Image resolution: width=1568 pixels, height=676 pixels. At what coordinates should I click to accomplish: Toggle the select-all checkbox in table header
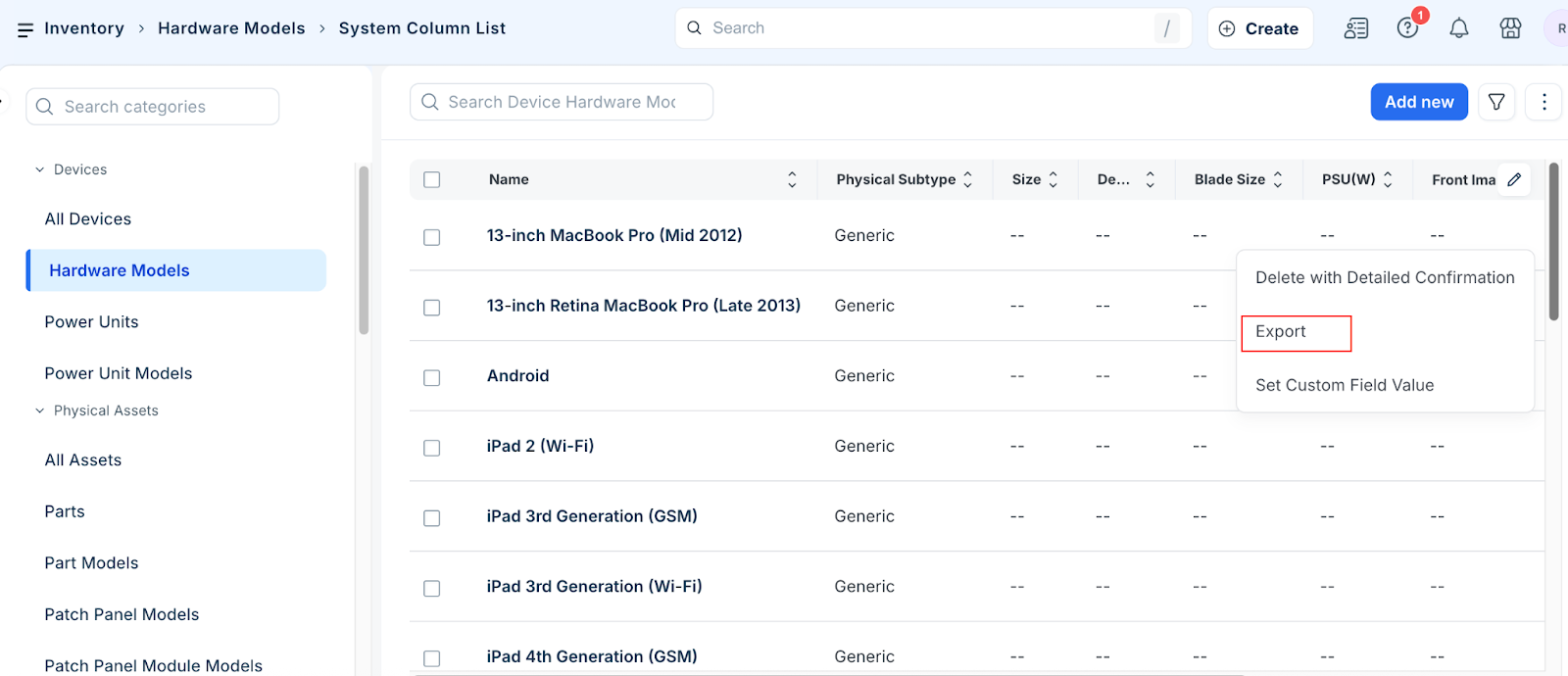click(x=432, y=179)
